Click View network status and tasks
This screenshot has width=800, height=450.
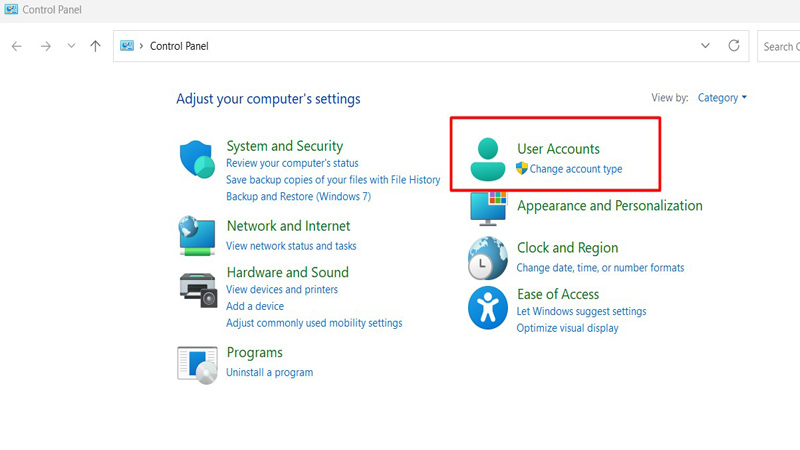pyautogui.click(x=291, y=246)
